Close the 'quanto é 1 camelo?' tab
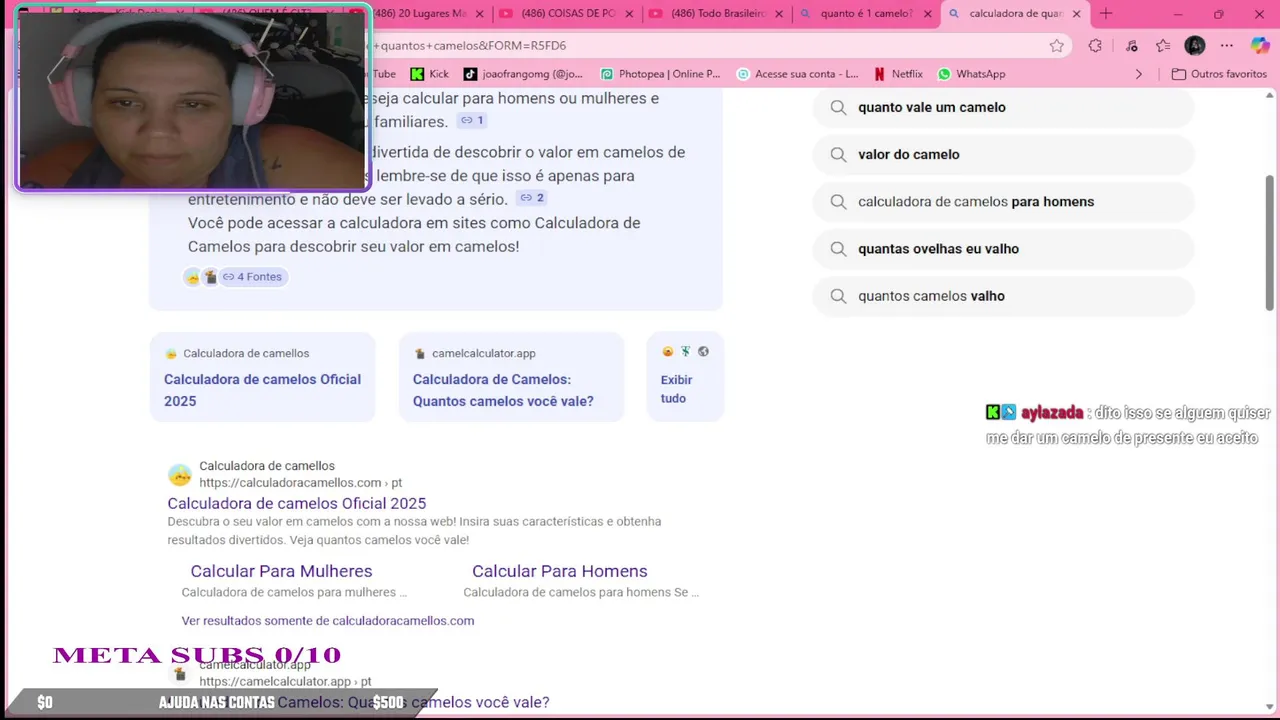 [x=928, y=14]
